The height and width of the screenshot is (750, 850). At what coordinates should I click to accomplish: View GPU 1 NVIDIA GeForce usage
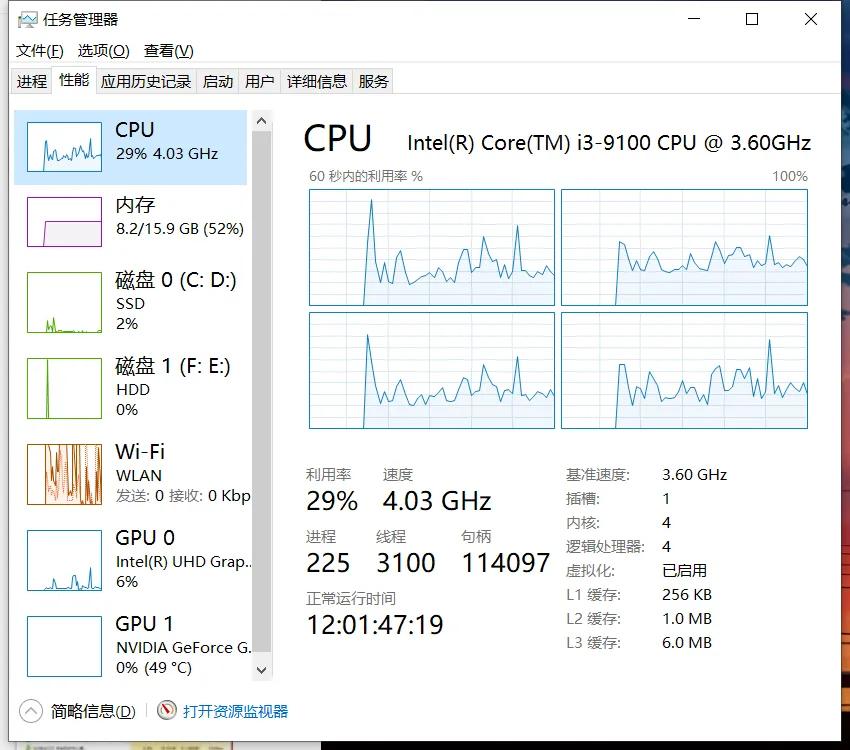click(130, 645)
